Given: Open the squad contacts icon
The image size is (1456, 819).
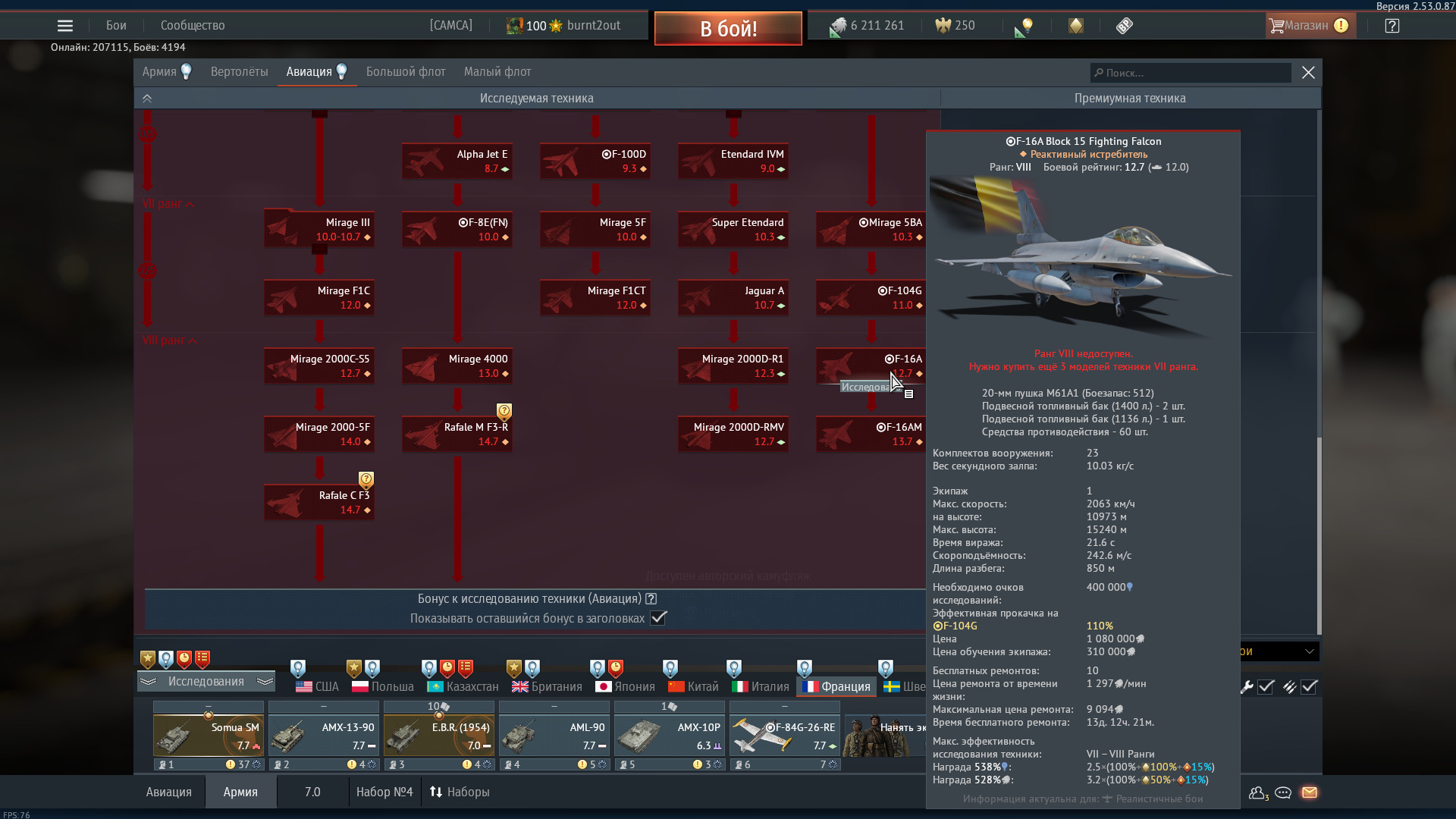Looking at the screenshot, I should 1258,792.
